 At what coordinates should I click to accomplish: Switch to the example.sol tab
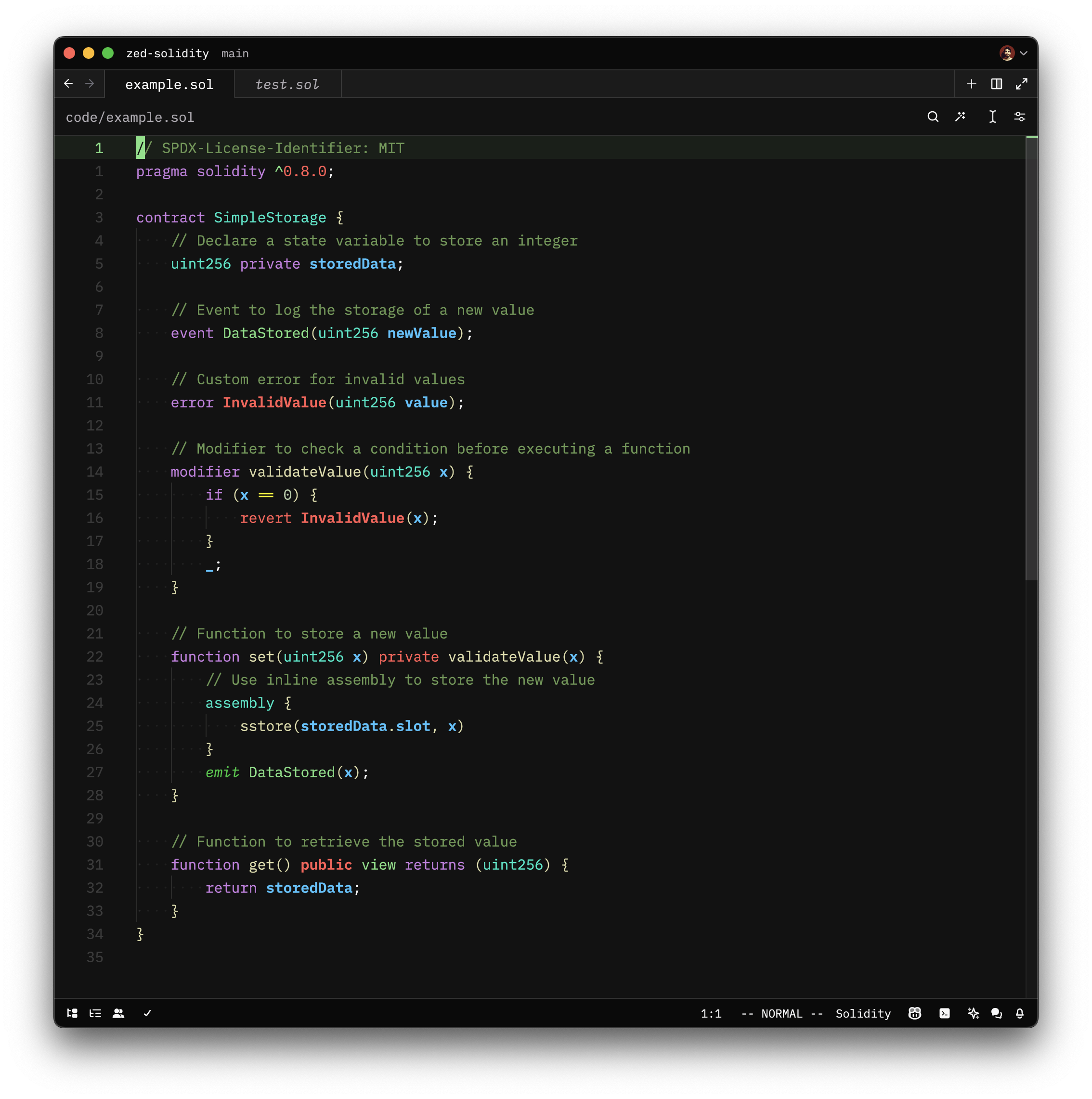point(169,83)
